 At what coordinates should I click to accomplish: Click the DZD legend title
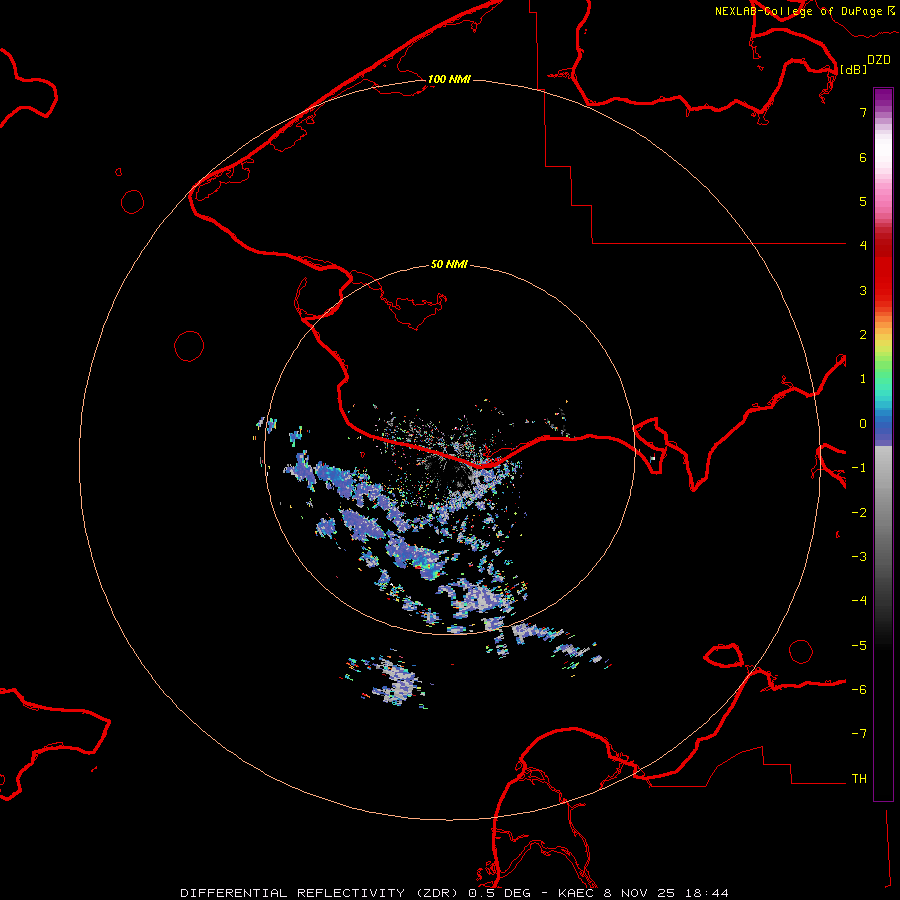pyautogui.click(x=879, y=60)
